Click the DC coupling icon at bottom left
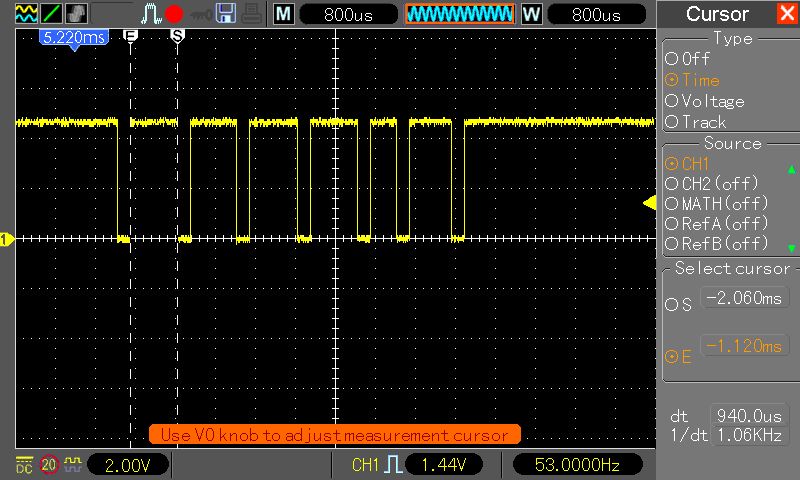The height and width of the screenshot is (480, 800). coord(23,464)
